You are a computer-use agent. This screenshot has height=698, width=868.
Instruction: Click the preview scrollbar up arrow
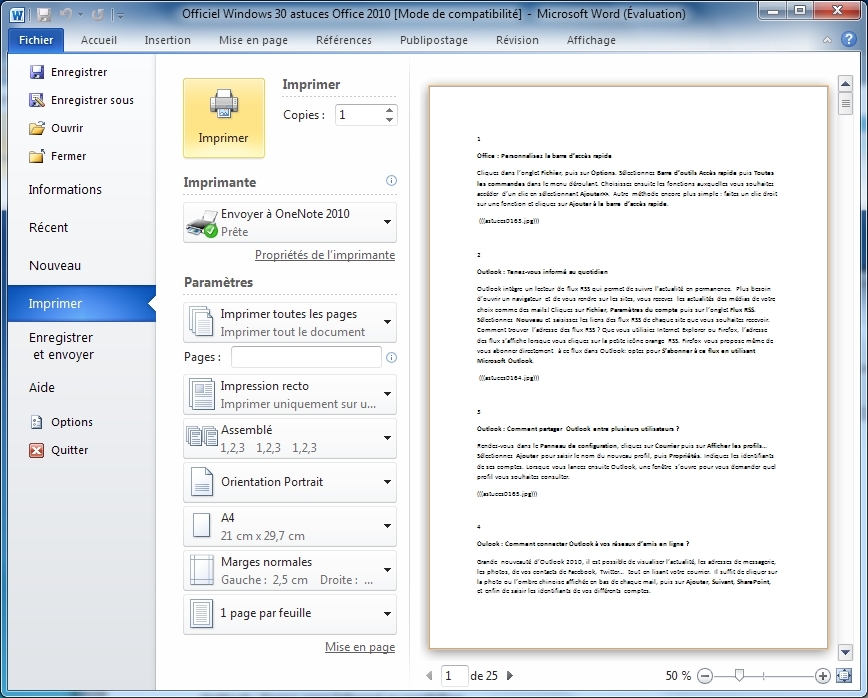845,84
